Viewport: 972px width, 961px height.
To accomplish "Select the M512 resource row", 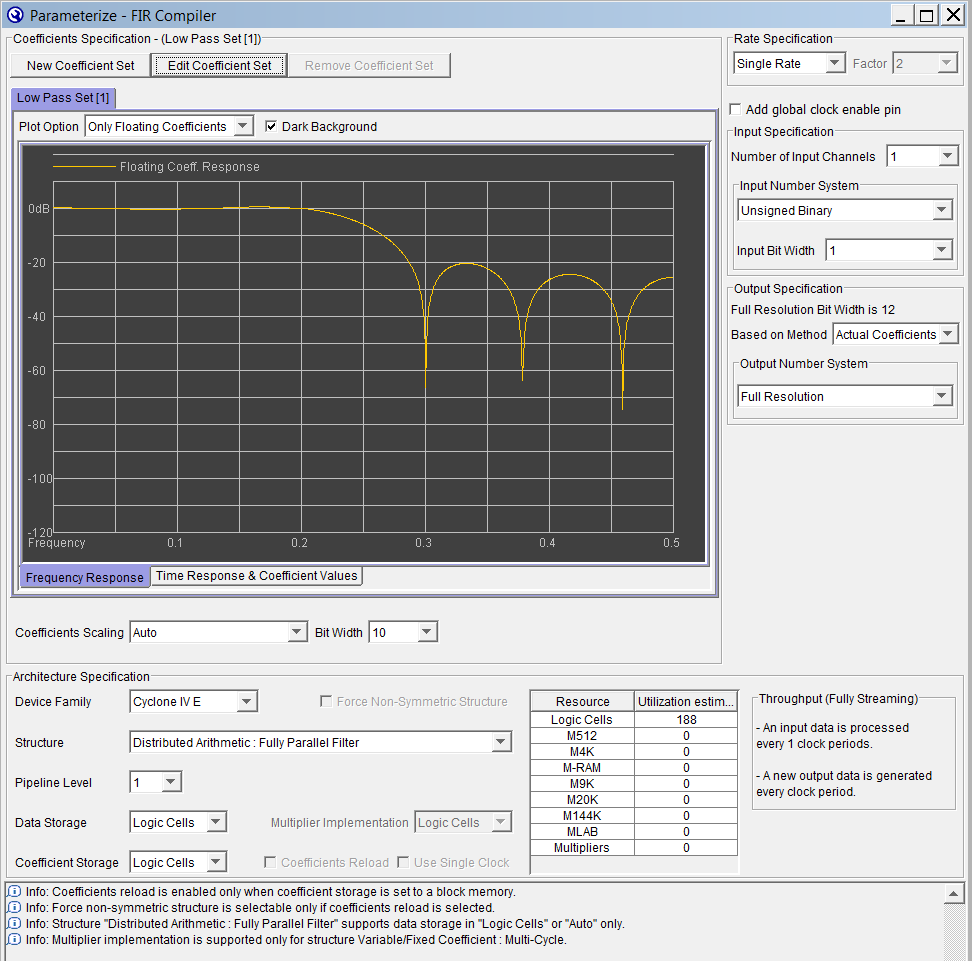I will [x=634, y=735].
